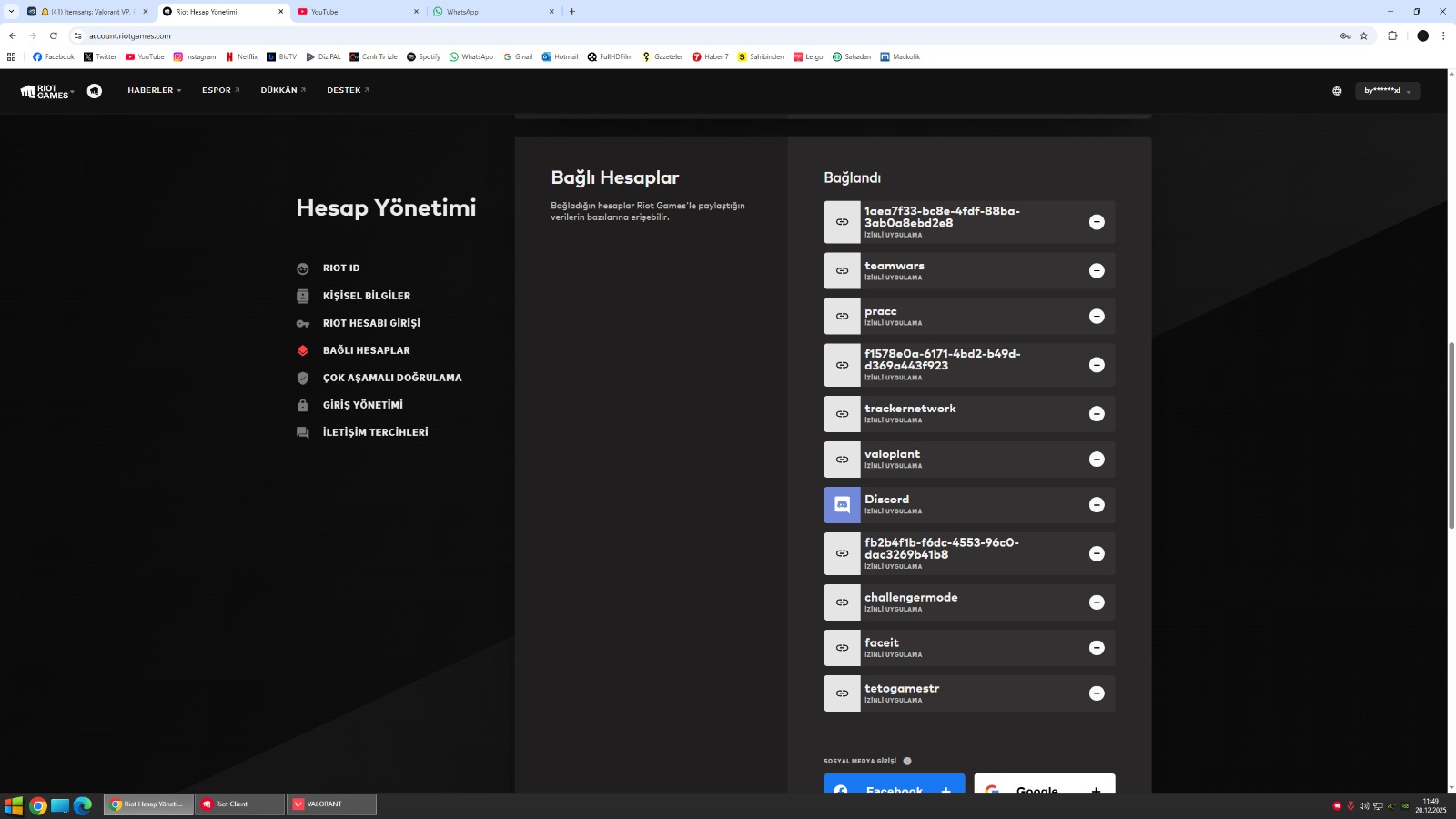
Task: Open the DÜKKÂN menu link
Action: [x=283, y=90]
